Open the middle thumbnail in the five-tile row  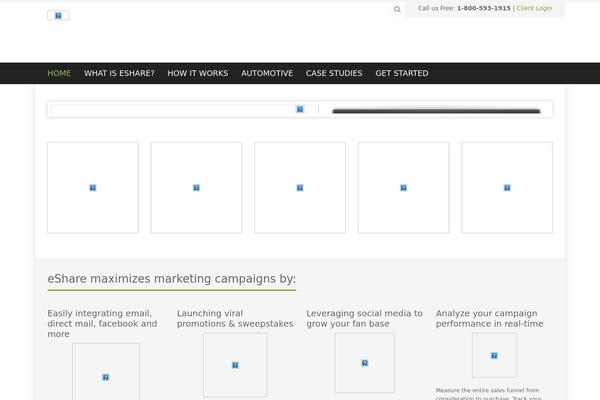click(x=300, y=188)
